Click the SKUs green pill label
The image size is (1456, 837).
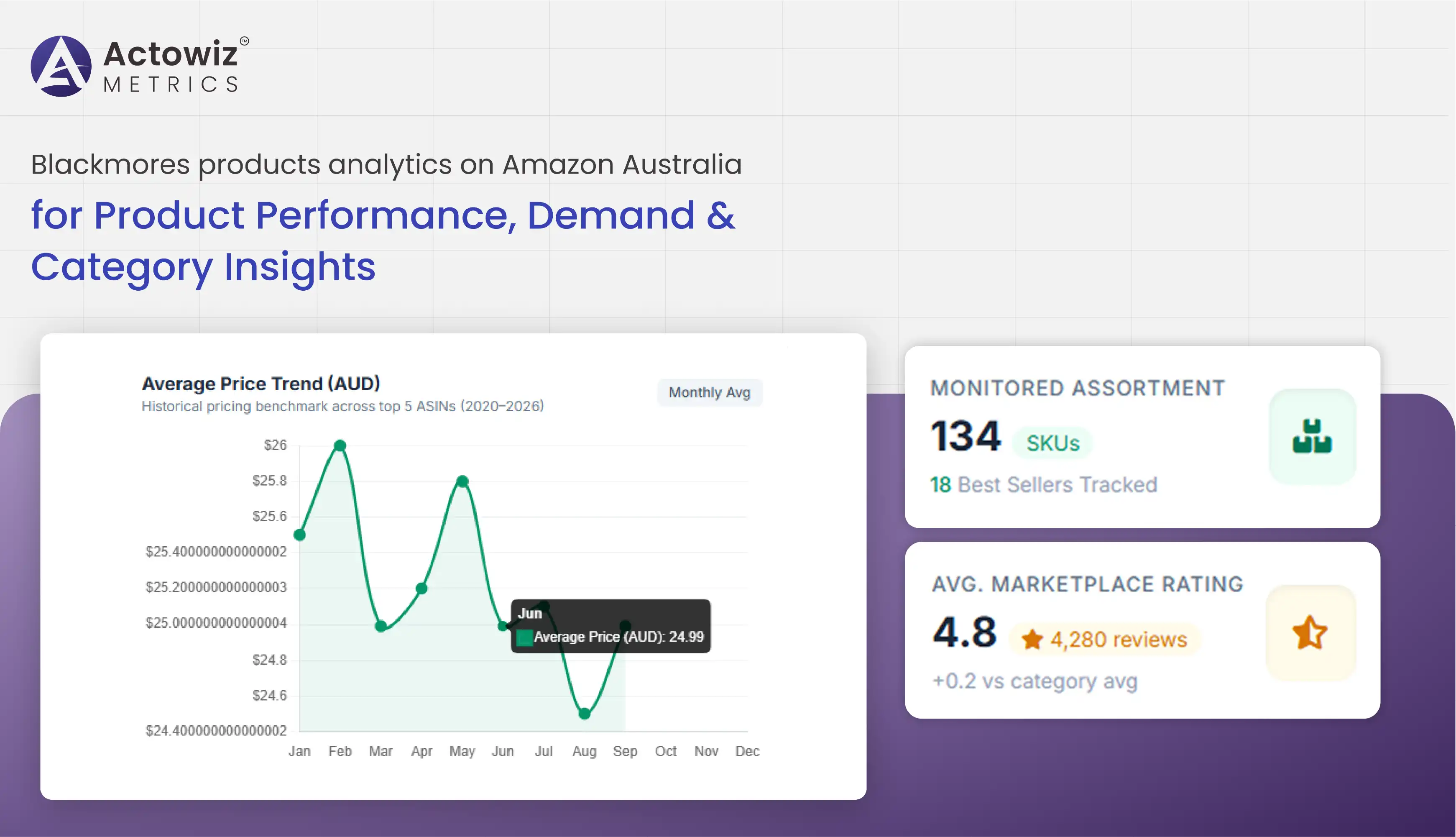coord(1052,443)
